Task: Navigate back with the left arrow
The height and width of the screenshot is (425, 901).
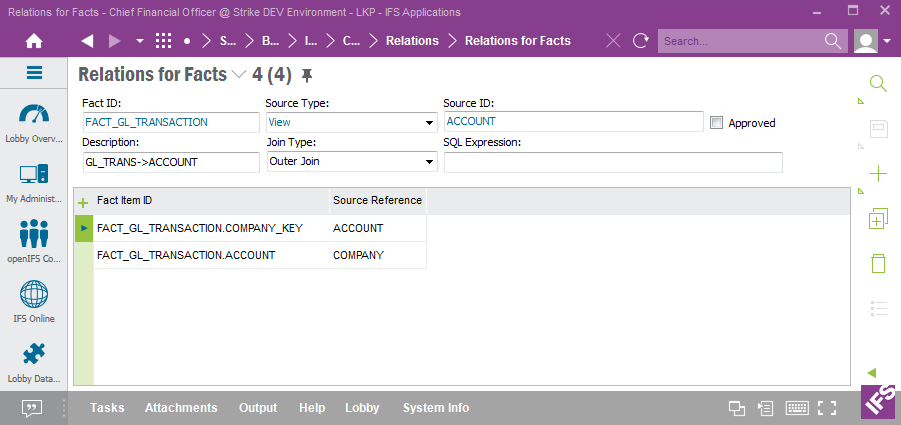Action: 87,41
